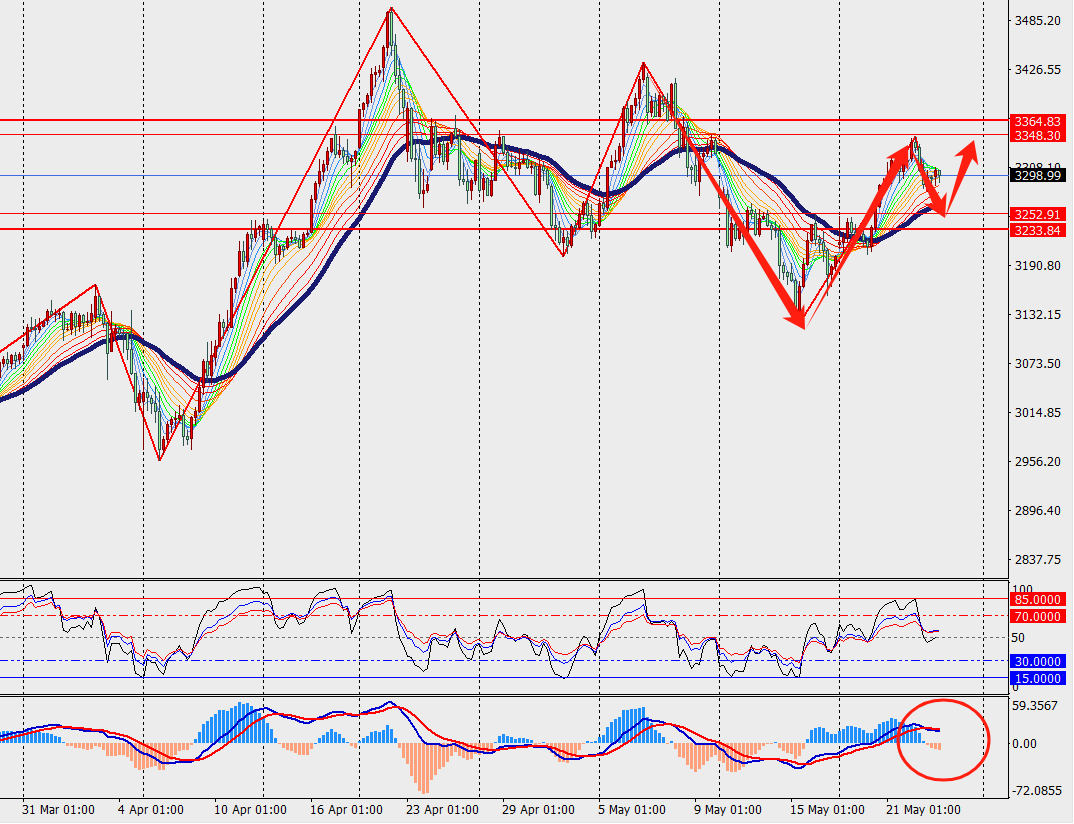Click the 3364.83 red price level label
Viewport: 1074px width, 824px height.
[x=1036, y=121]
